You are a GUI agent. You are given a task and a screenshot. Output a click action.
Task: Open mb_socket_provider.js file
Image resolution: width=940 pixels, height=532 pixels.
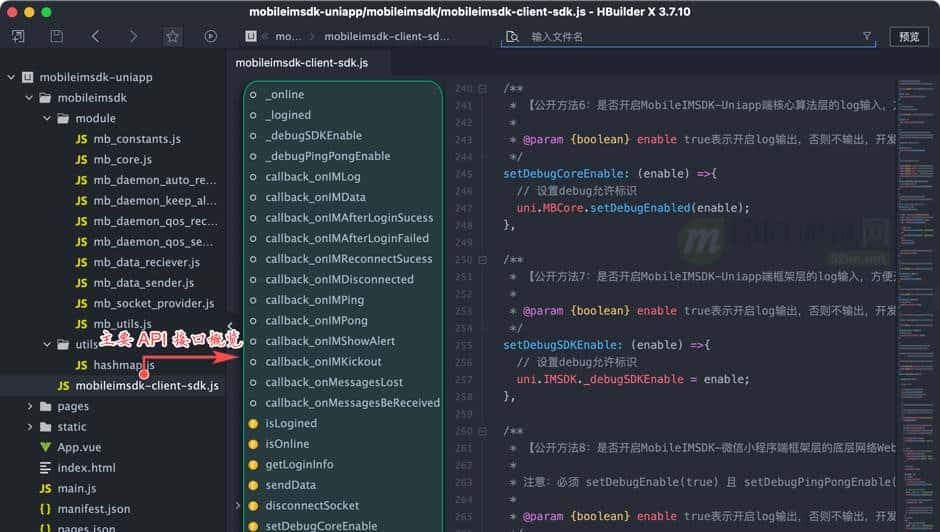[x=153, y=303]
